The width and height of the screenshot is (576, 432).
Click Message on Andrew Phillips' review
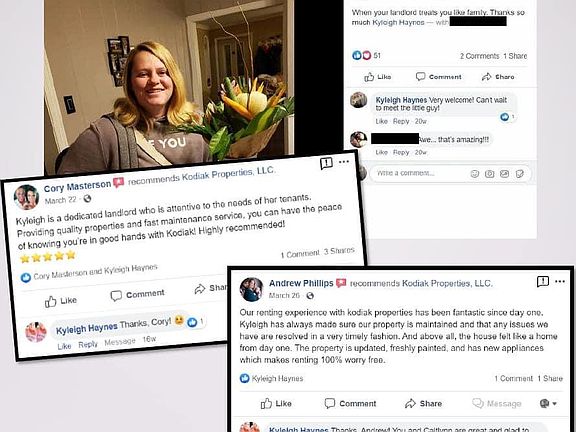pyautogui.click(x=497, y=404)
